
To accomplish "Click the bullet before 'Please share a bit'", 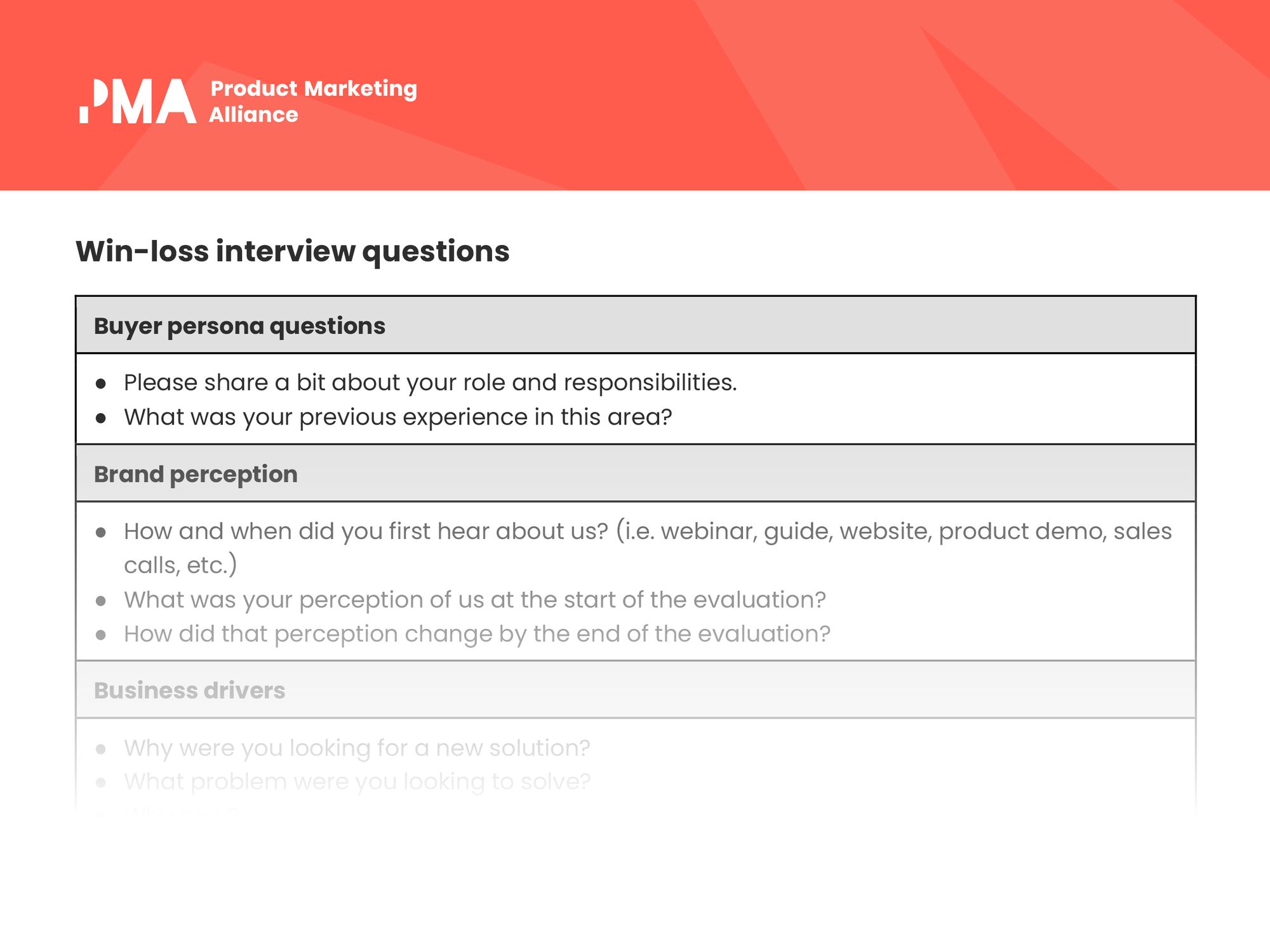I will click(x=100, y=384).
